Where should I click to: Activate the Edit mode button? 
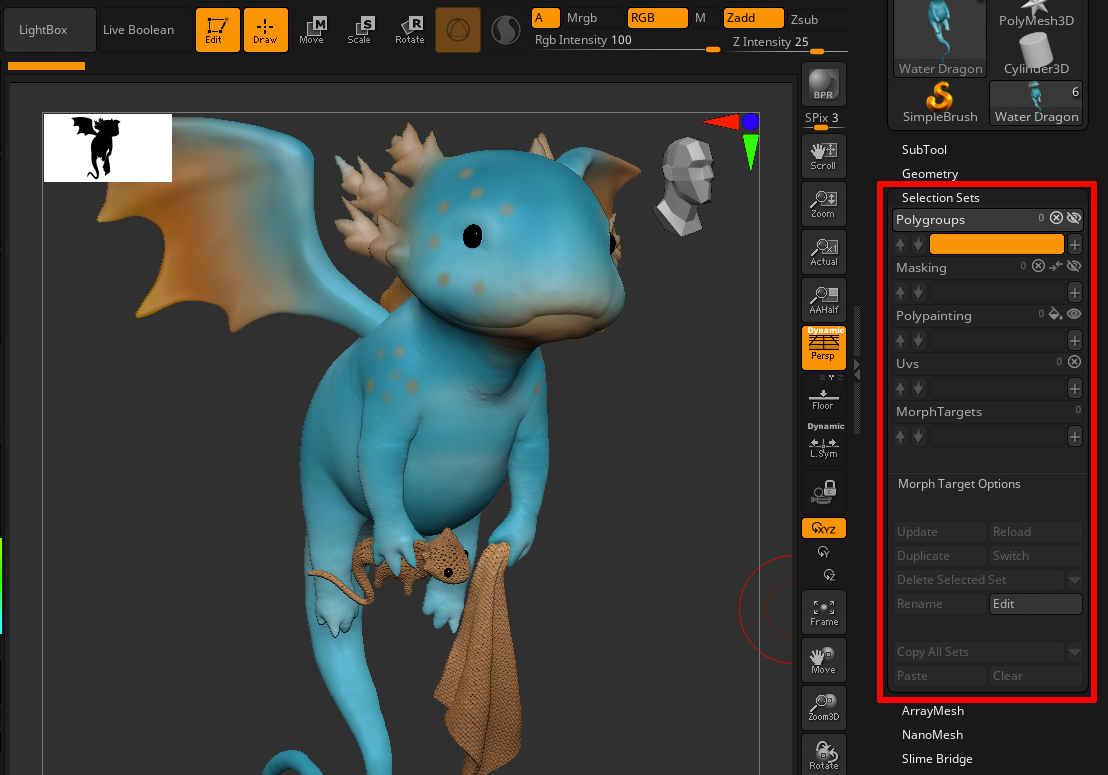pos(217,30)
